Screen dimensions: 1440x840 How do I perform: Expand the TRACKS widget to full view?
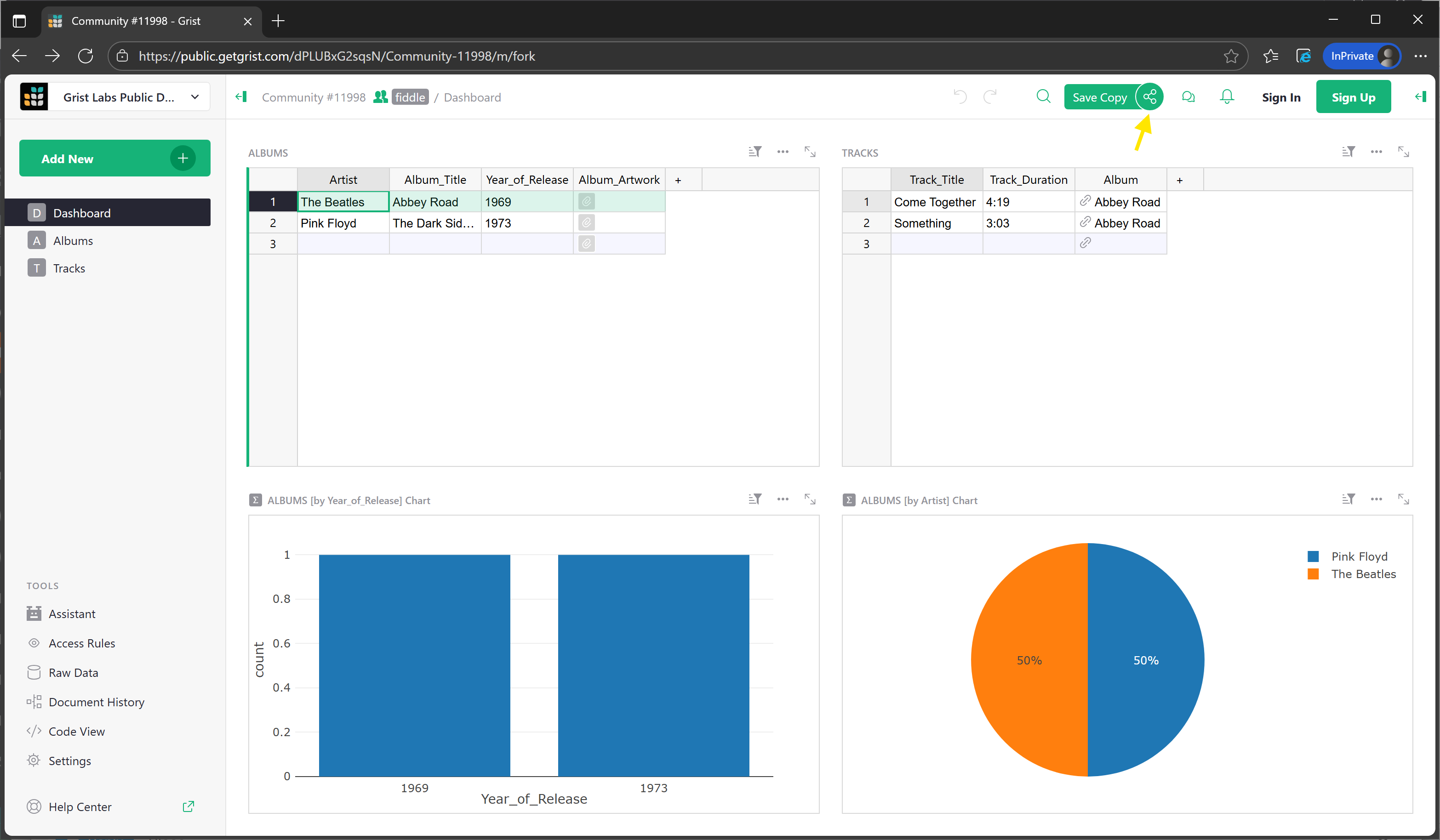pyautogui.click(x=1403, y=152)
